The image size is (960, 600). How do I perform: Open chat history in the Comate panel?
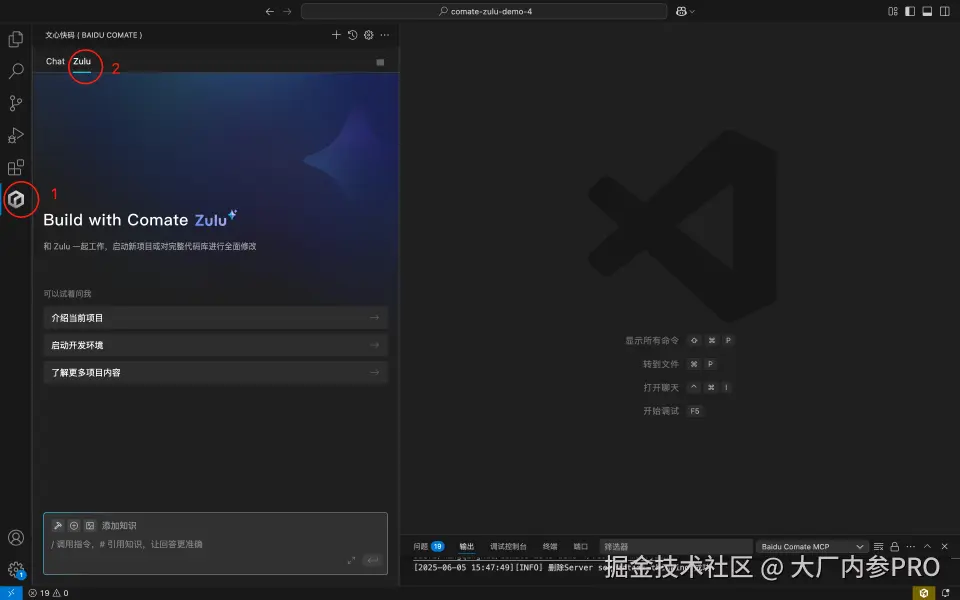pos(351,34)
